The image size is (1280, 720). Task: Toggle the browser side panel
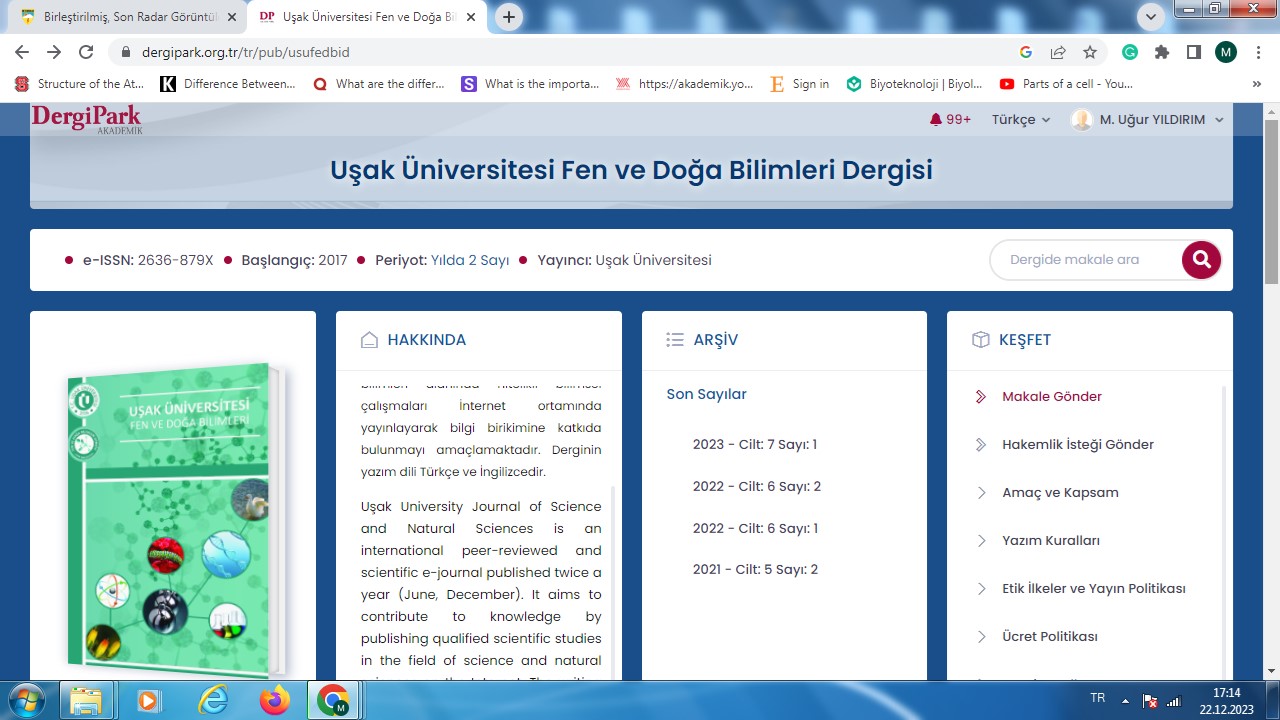pos(1194,52)
